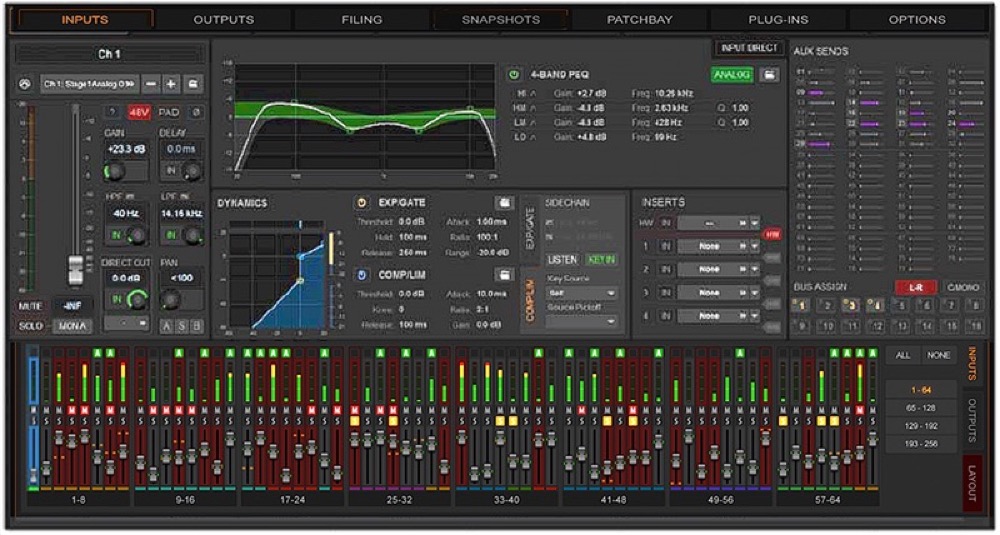Click the red HW insert tag icon
1000x535 pixels.
[x=772, y=235]
